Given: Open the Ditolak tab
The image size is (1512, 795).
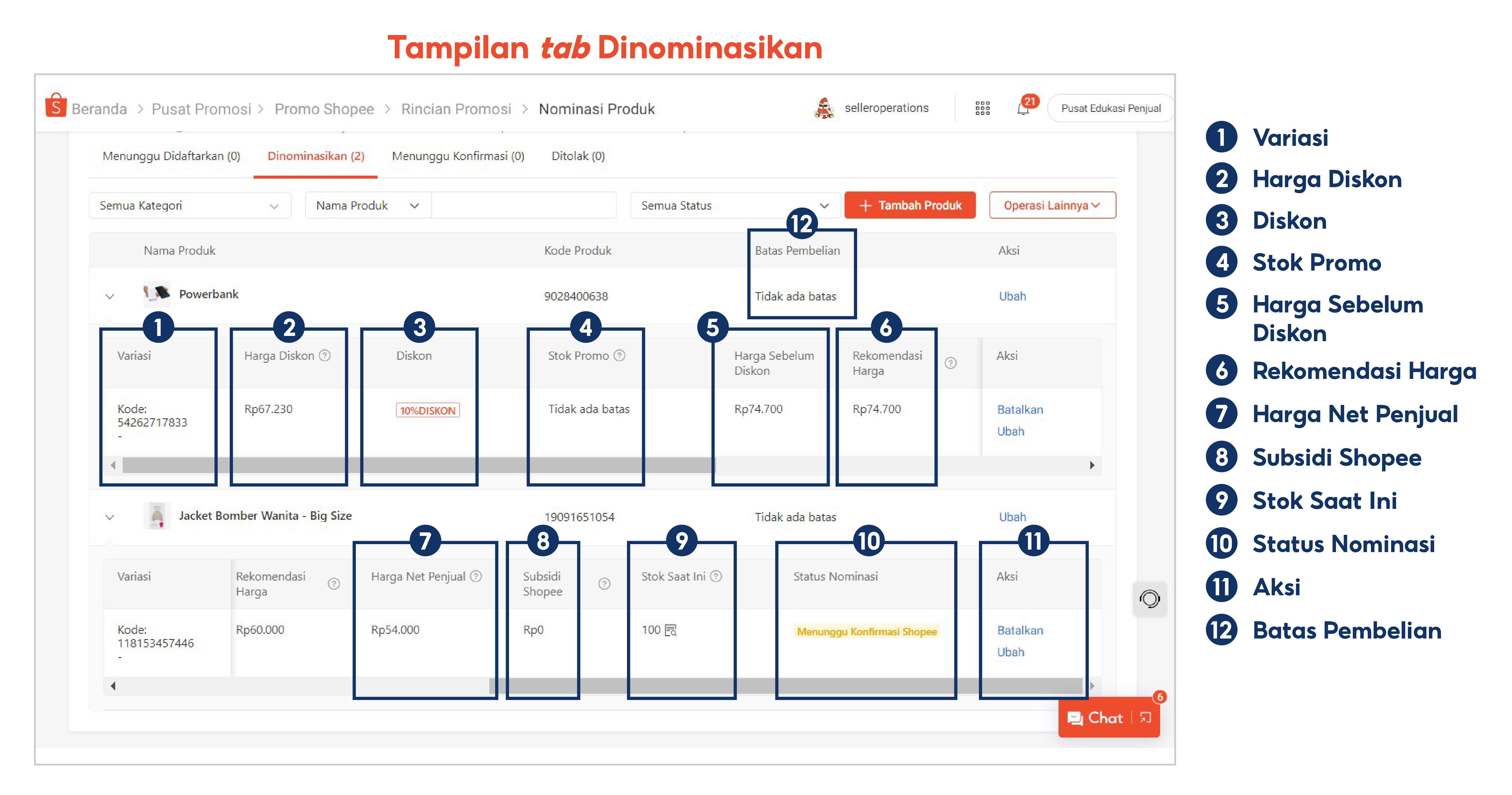Looking at the screenshot, I should [579, 156].
